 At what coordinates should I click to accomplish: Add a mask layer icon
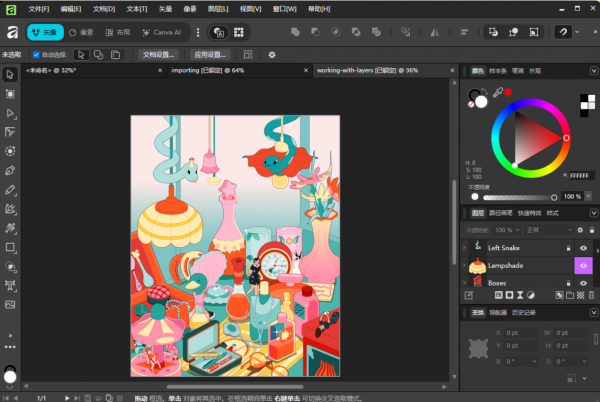coord(509,295)
